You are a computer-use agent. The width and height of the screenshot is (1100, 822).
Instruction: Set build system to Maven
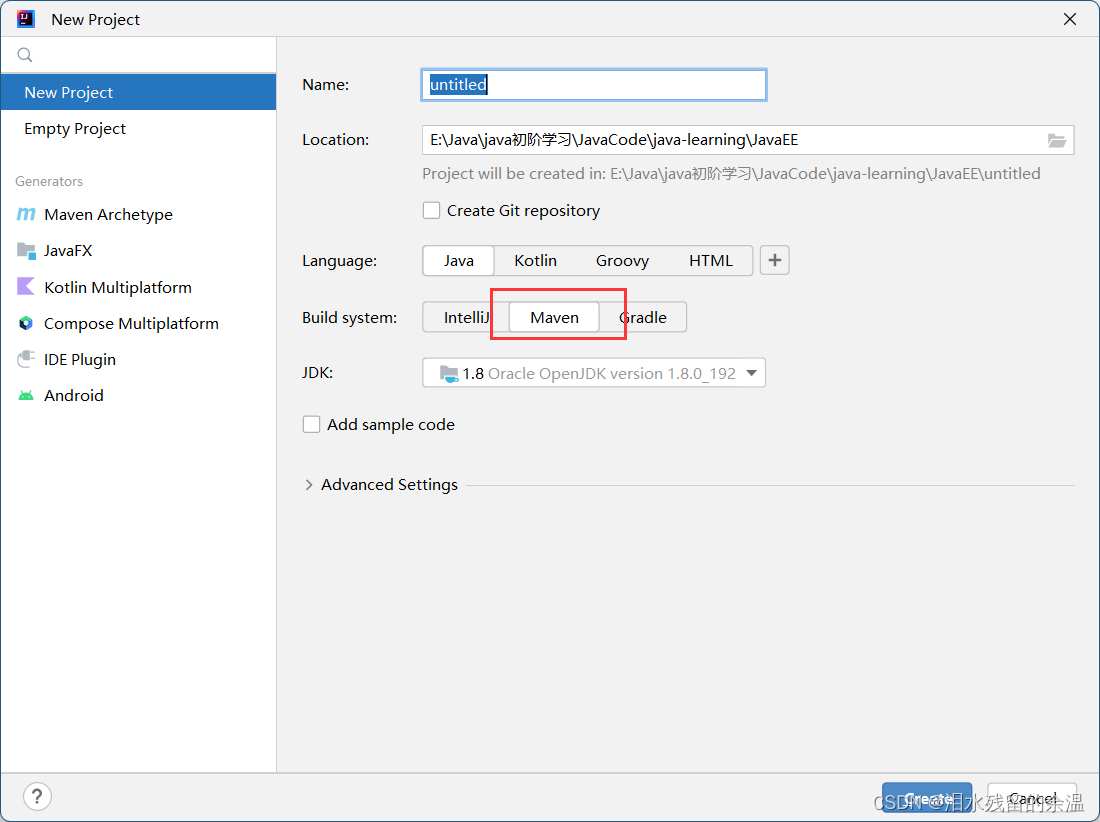tap(554, 318)
